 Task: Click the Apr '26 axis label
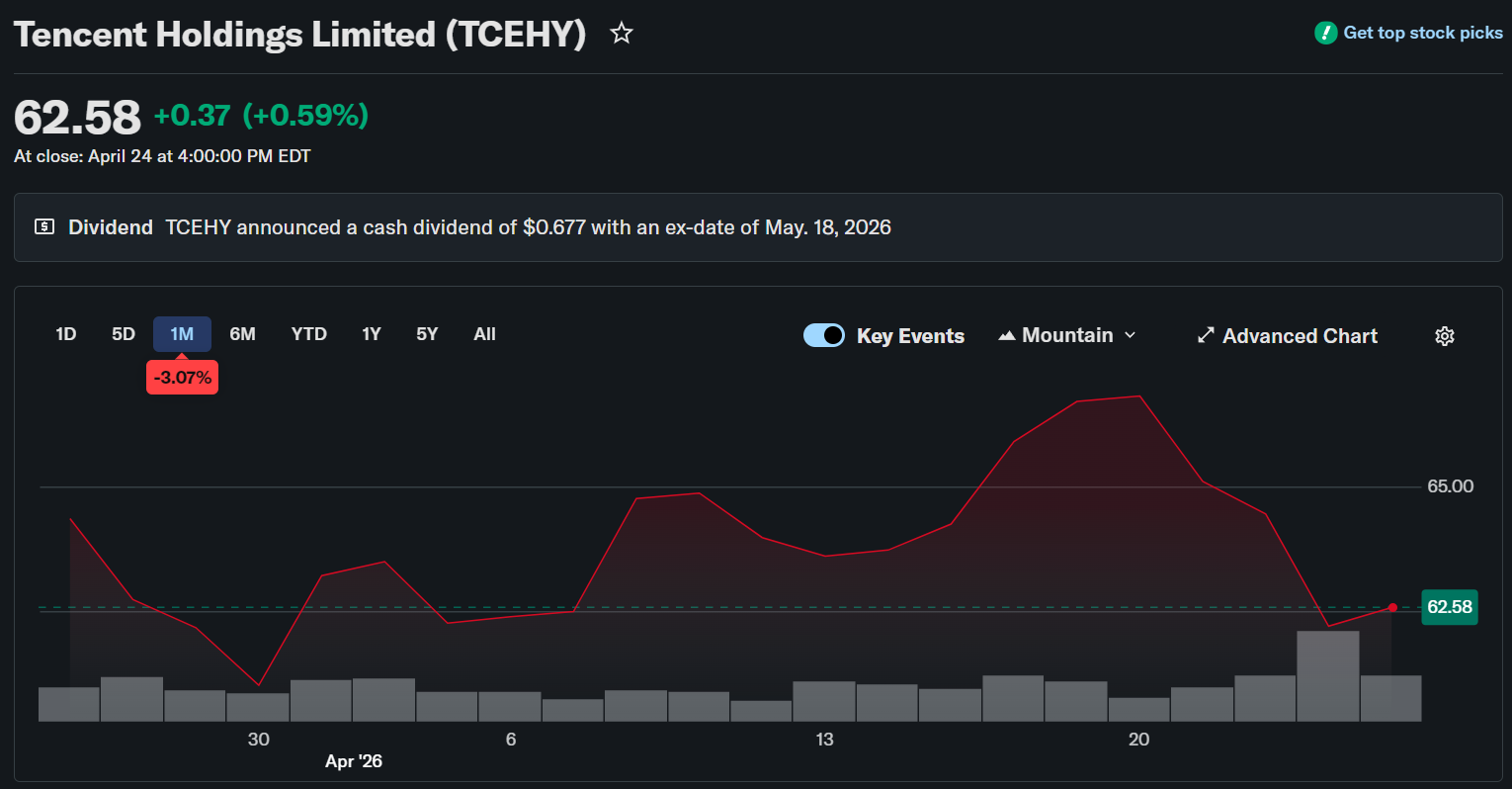(354, 761)
